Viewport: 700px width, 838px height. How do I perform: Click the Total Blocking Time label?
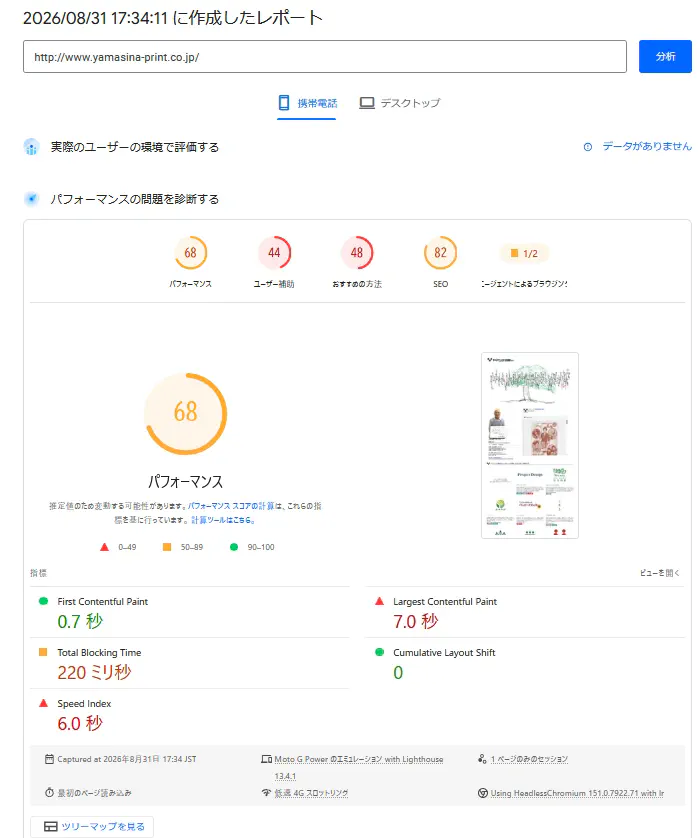click(99, 653)
